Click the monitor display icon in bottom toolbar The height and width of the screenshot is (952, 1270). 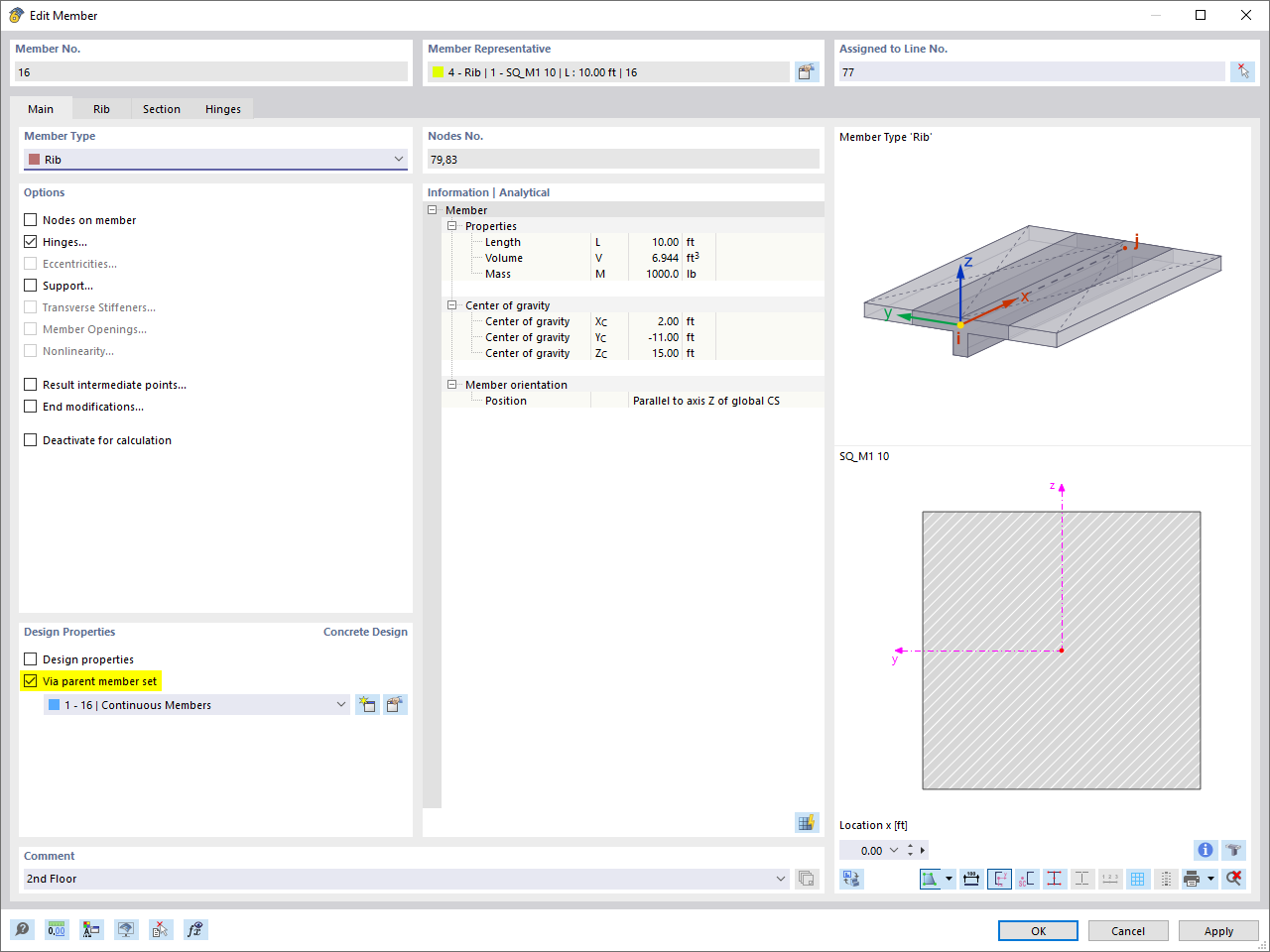click(126, 929)
